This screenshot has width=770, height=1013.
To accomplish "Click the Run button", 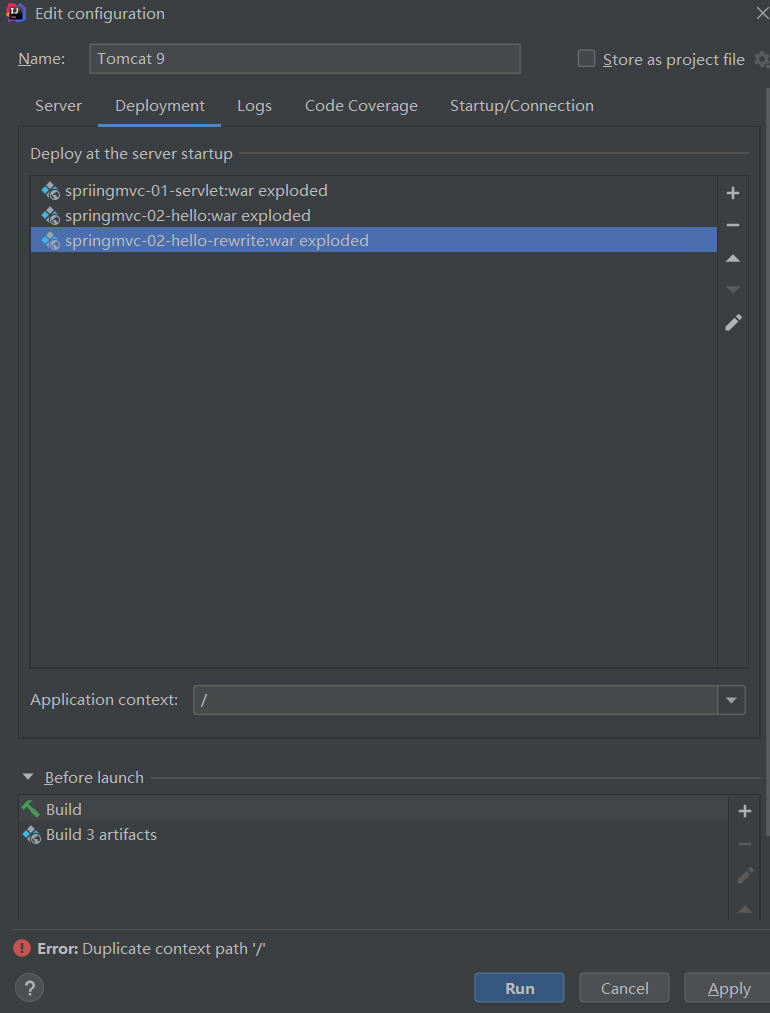I will (x=519, y=987).
